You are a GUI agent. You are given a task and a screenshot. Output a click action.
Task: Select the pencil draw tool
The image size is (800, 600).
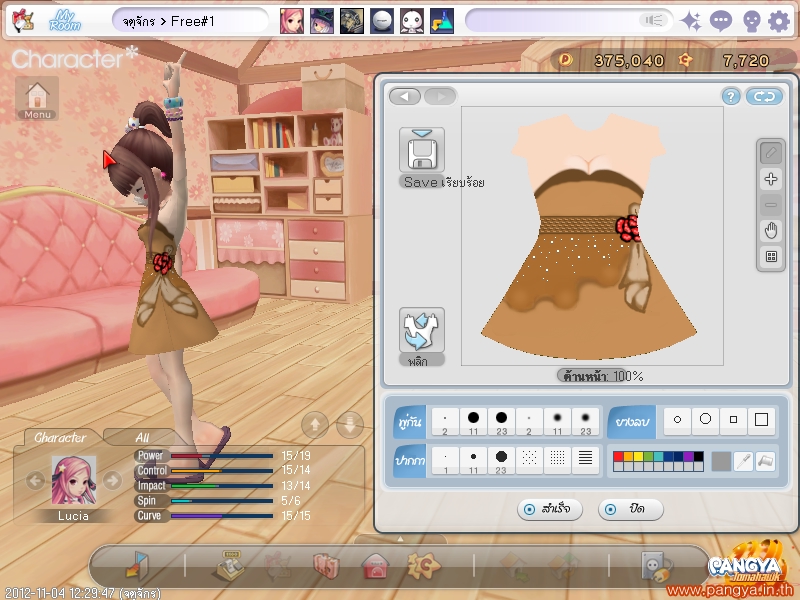coord(771,153)
